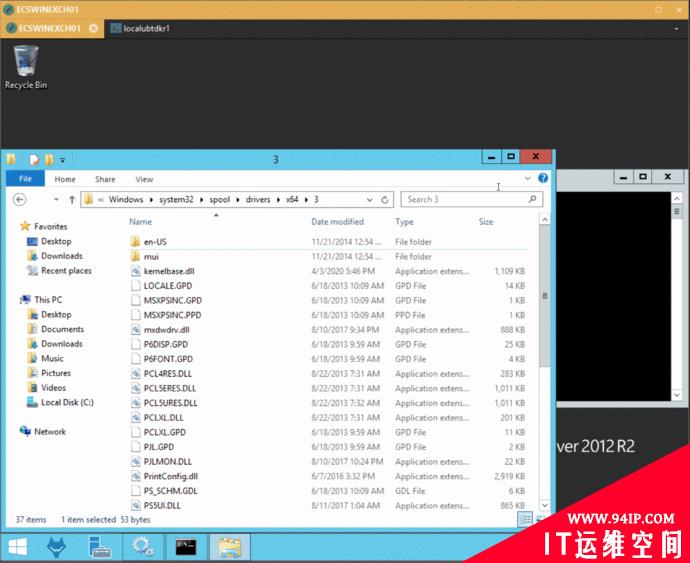Click the file list scroll down arrow
The image size is (690, 563).
click(545, 505)
